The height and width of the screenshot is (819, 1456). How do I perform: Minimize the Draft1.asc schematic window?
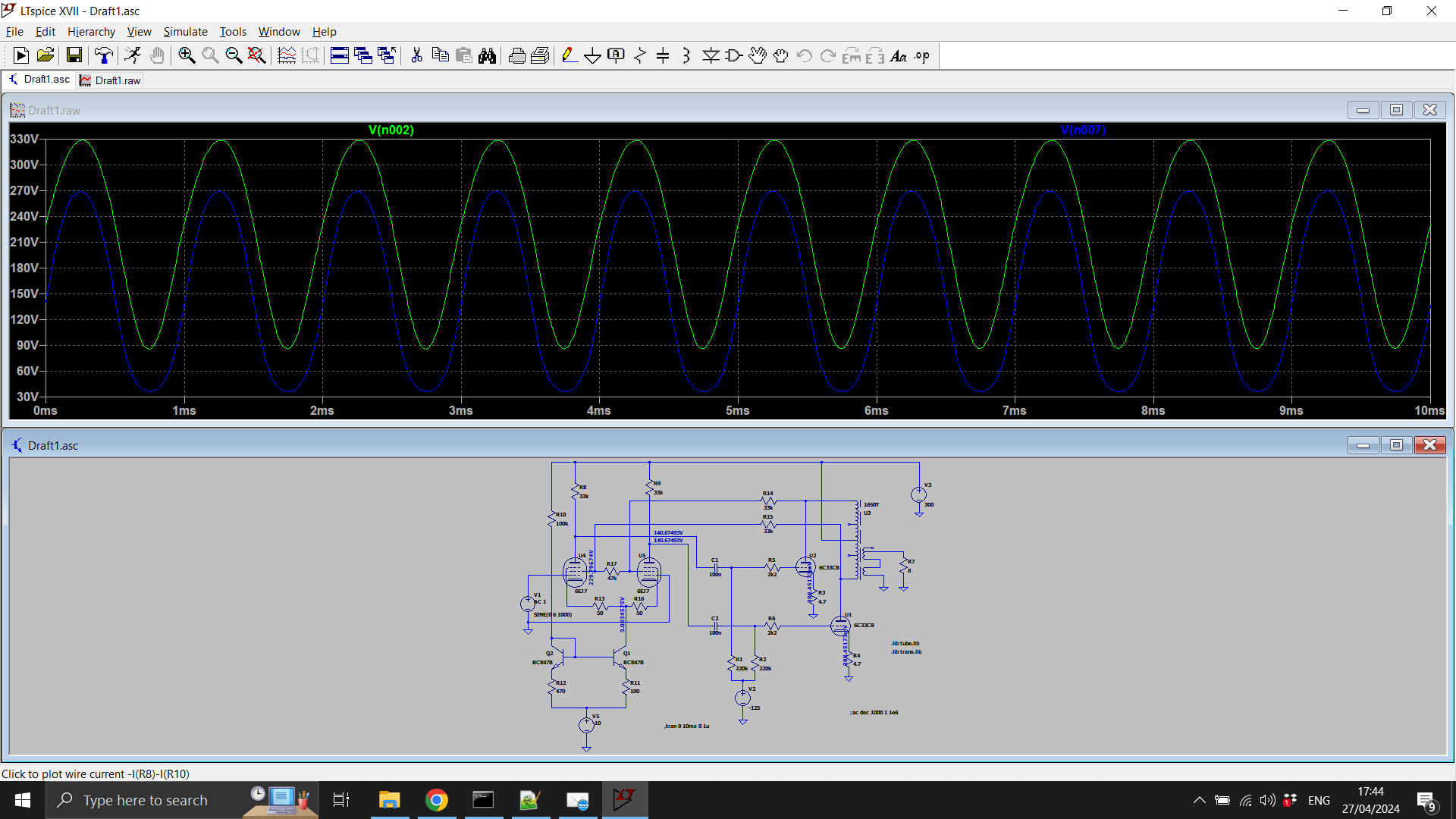click(x=1363, y=445)
